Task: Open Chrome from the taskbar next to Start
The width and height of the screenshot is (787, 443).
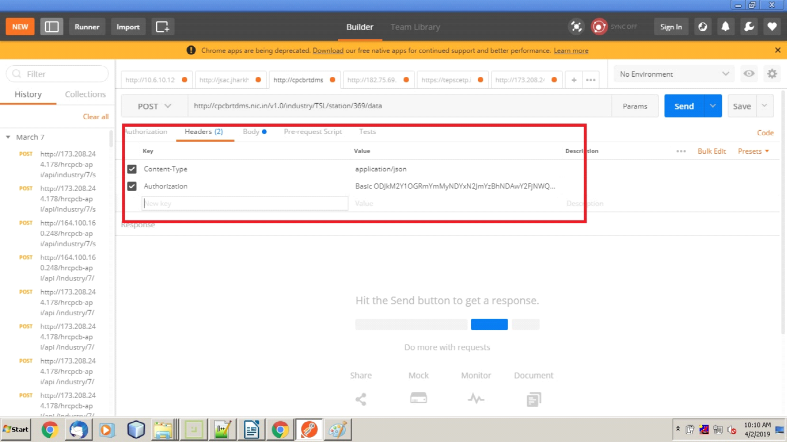Action: click(x=49, y=430)
